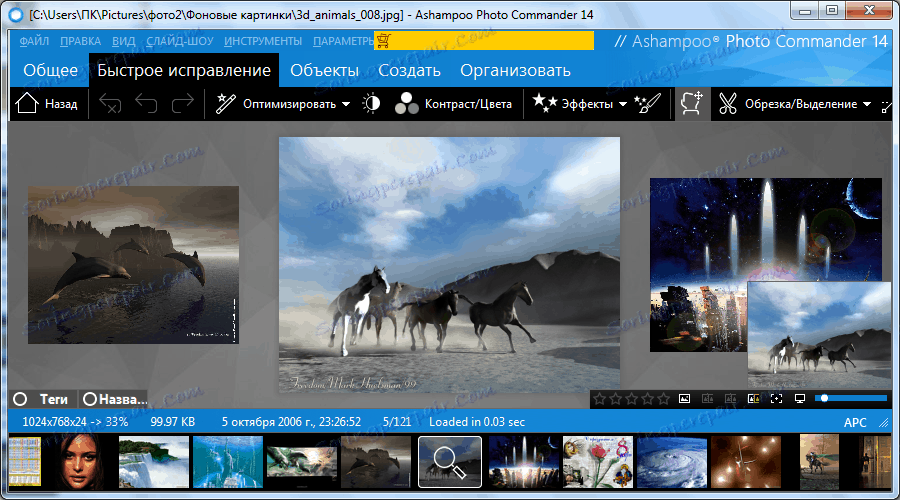
Task: Click the undo arrow icon
Action: coord(146,104)
